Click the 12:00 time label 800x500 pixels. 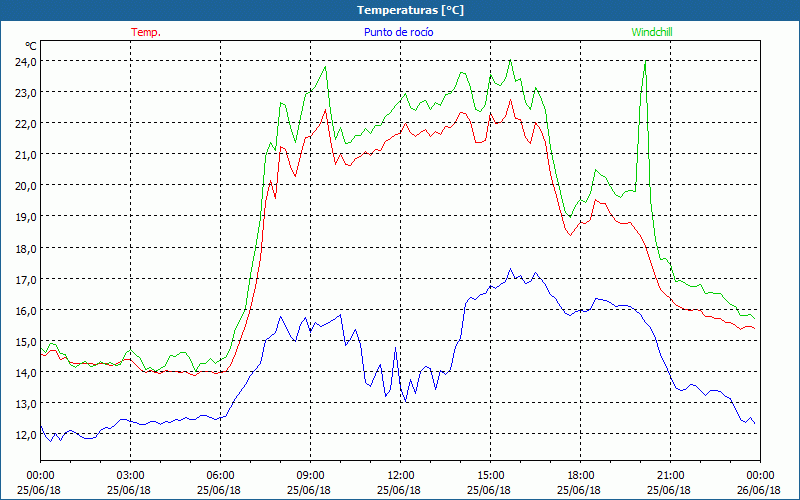click(401, 476)
